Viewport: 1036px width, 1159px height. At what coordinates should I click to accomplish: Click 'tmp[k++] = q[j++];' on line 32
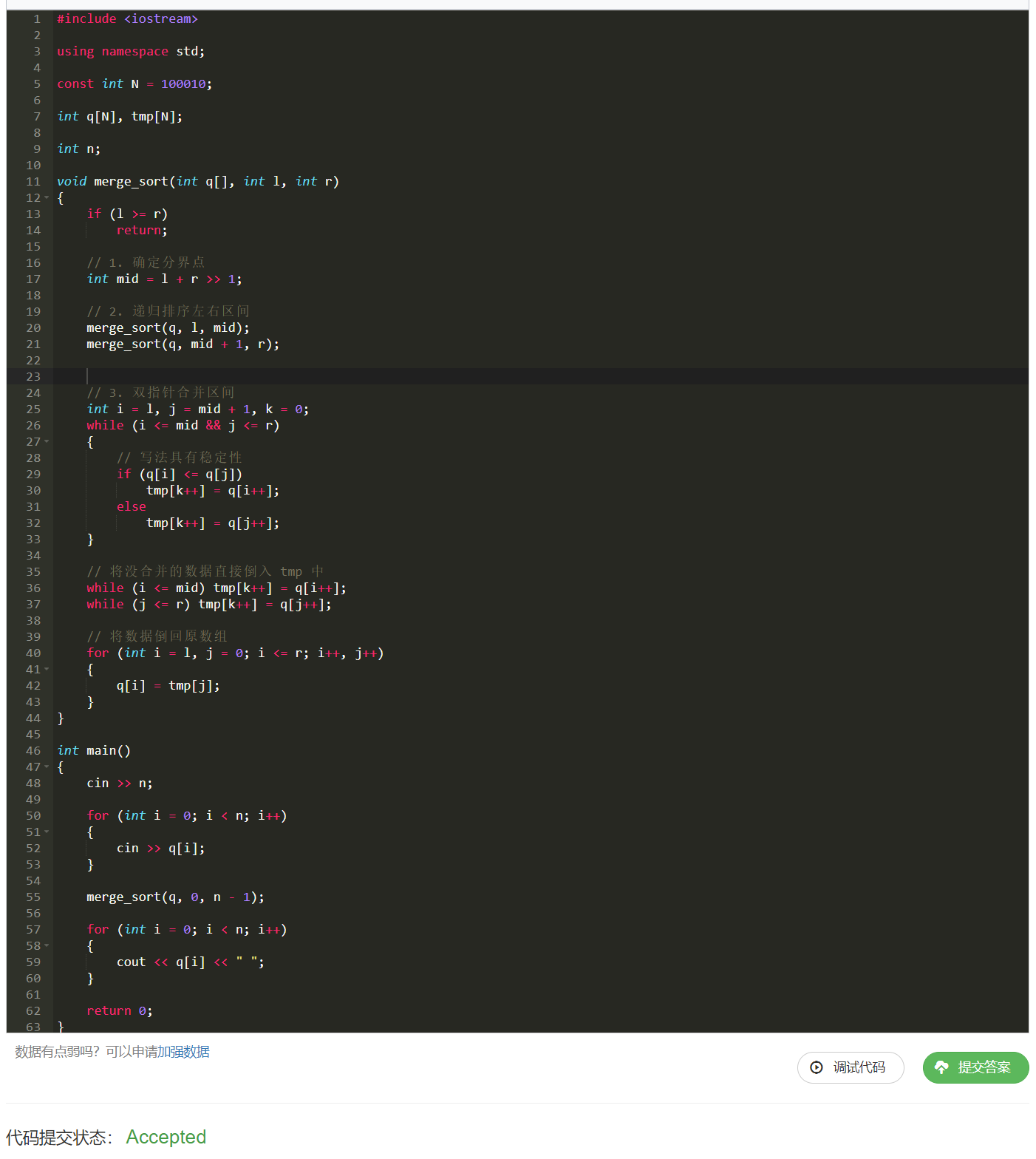click(x=213, y=523)
